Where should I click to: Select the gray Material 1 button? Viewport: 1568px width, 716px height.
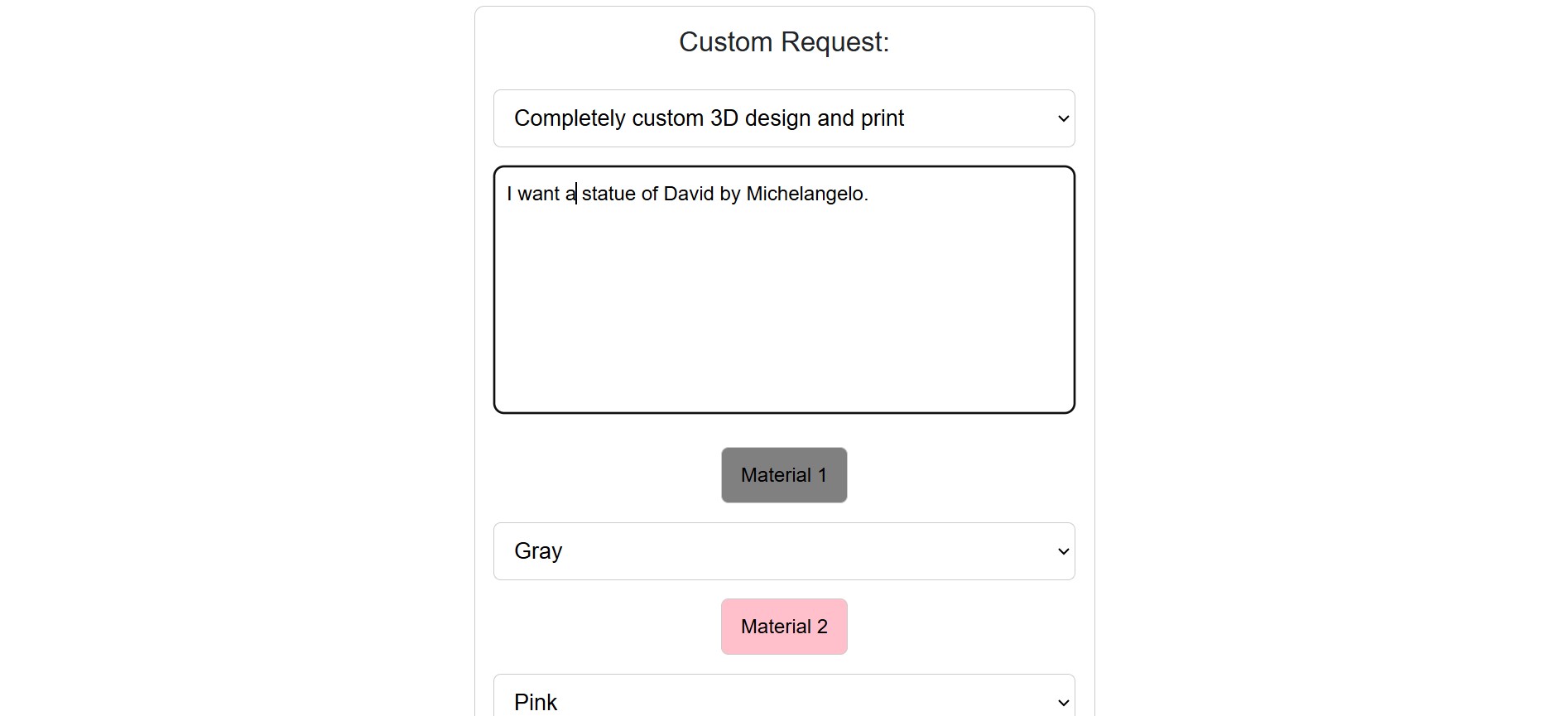[783, 474]
